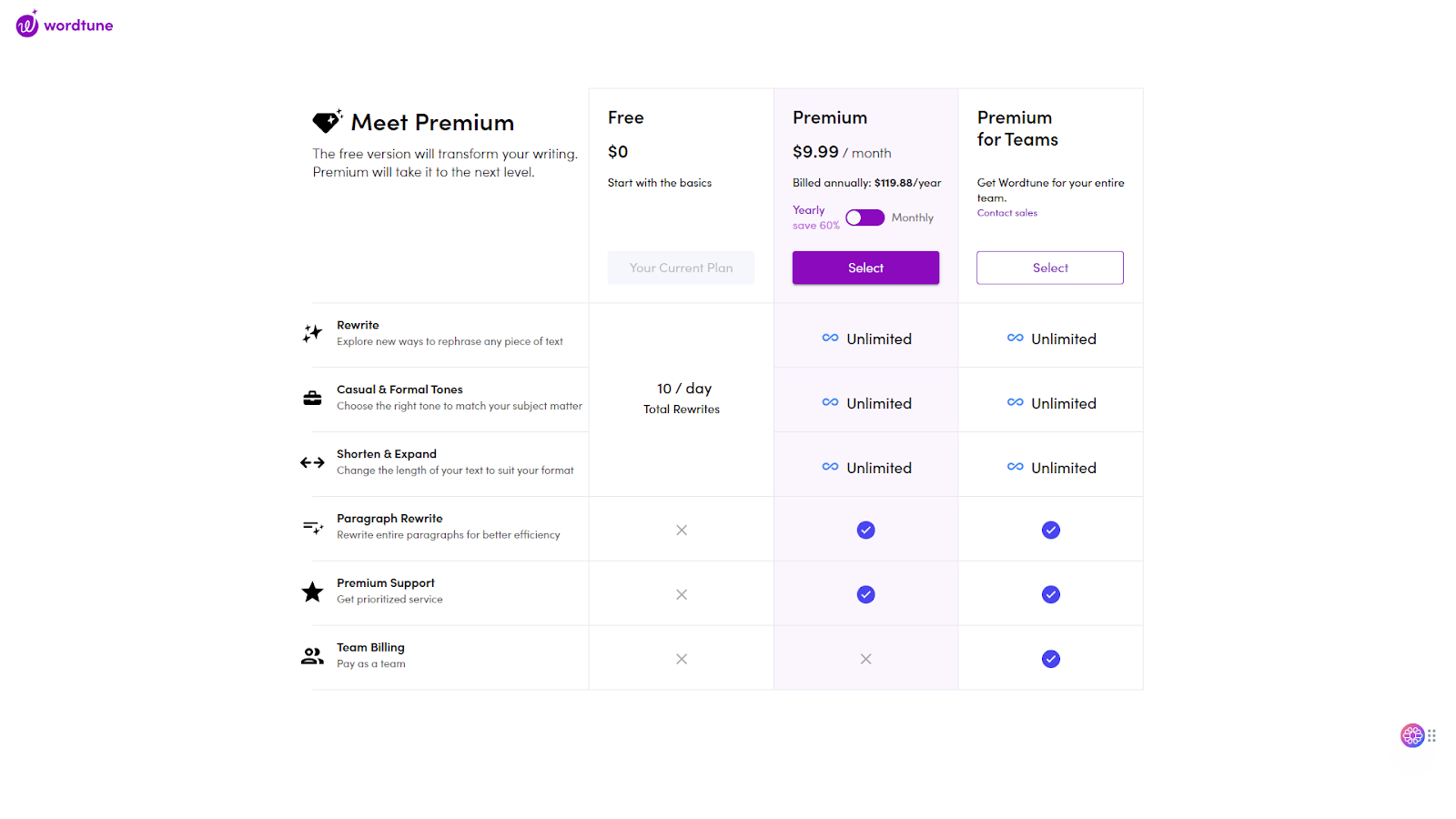Click Teams column's Premium Support checkmark
Image resolution: width=1456 pixels, height=819 pixels.
(x=1051, y=594)
